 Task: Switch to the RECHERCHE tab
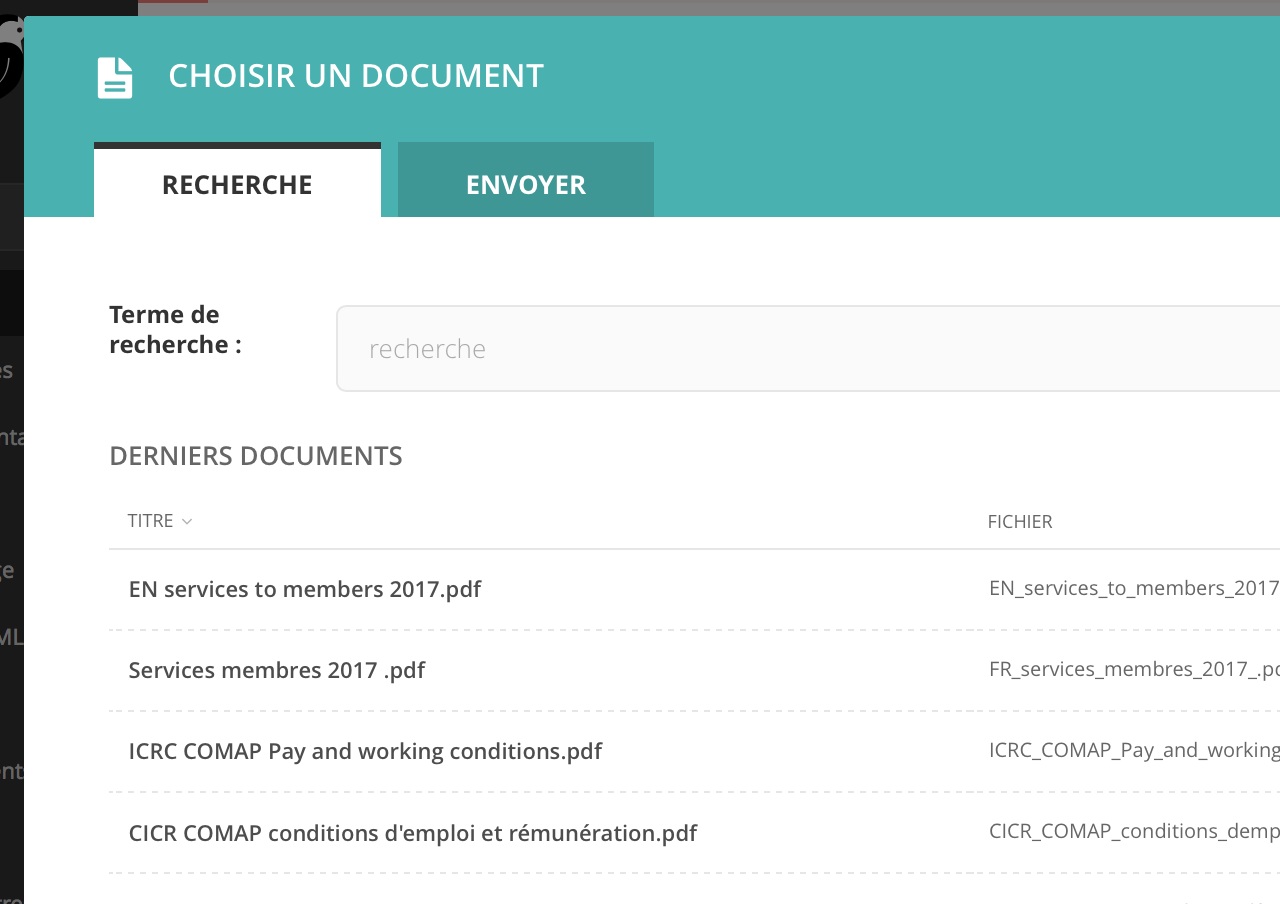tap(237, 184)
